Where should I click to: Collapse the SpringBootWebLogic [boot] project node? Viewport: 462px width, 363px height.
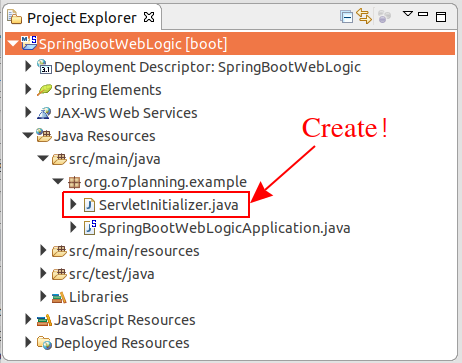click(x=13, y=44)
